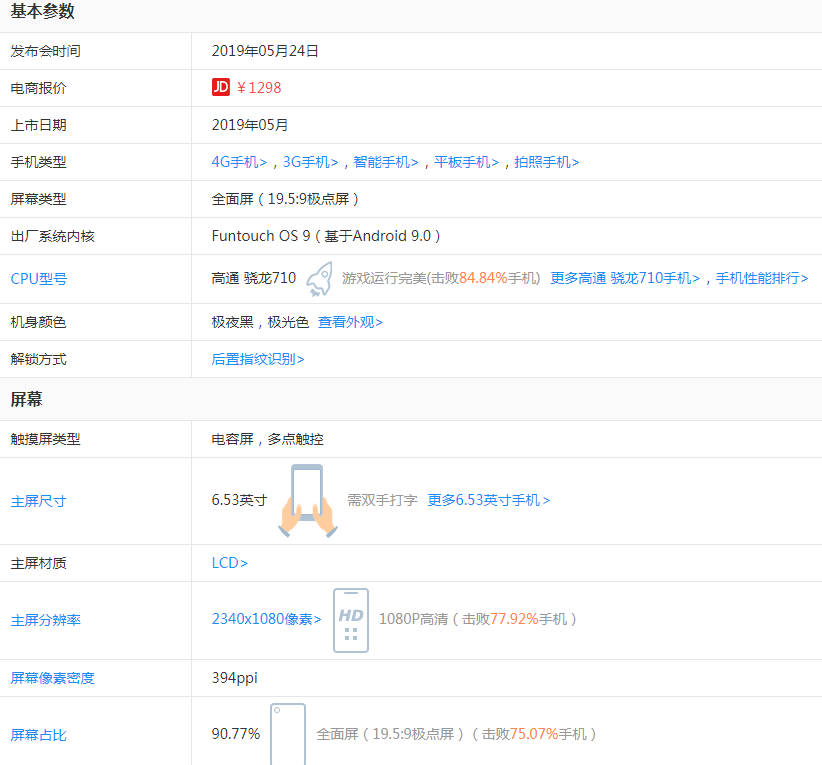Click the CPU型号 row label link

pos(40,278)
